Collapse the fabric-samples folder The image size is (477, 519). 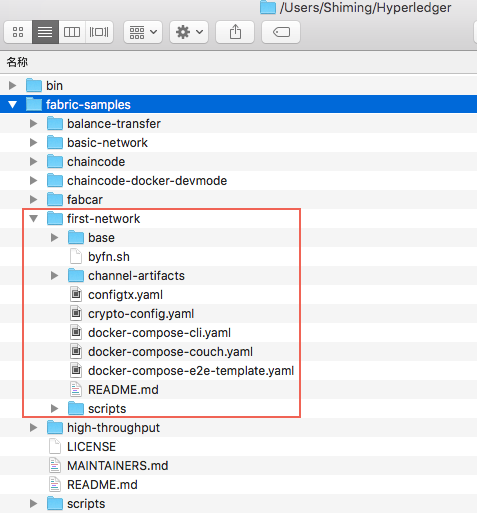(13, 105)
